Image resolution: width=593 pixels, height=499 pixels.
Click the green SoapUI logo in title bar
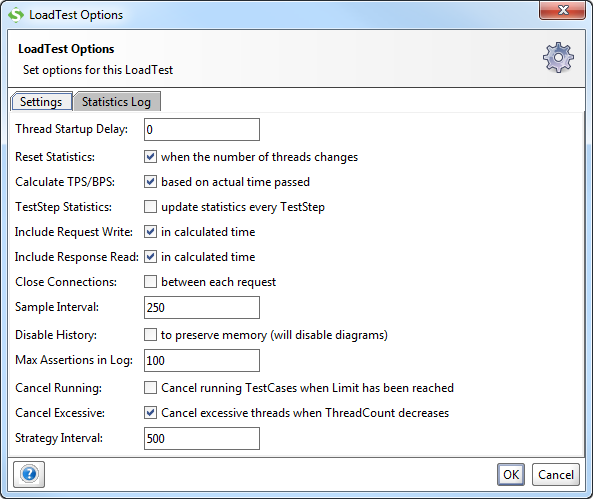coord(16,15)
